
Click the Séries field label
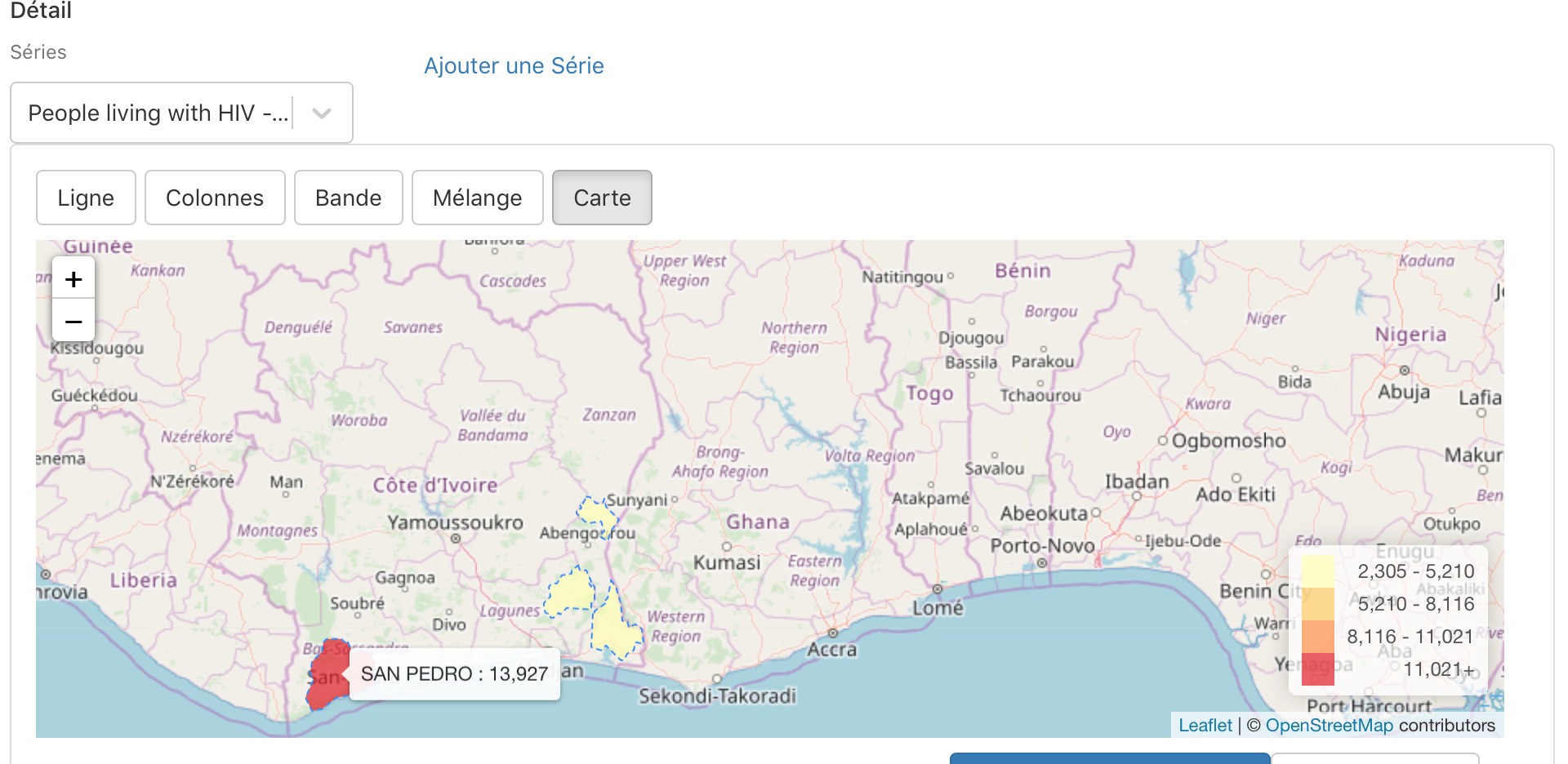(38, 52)
